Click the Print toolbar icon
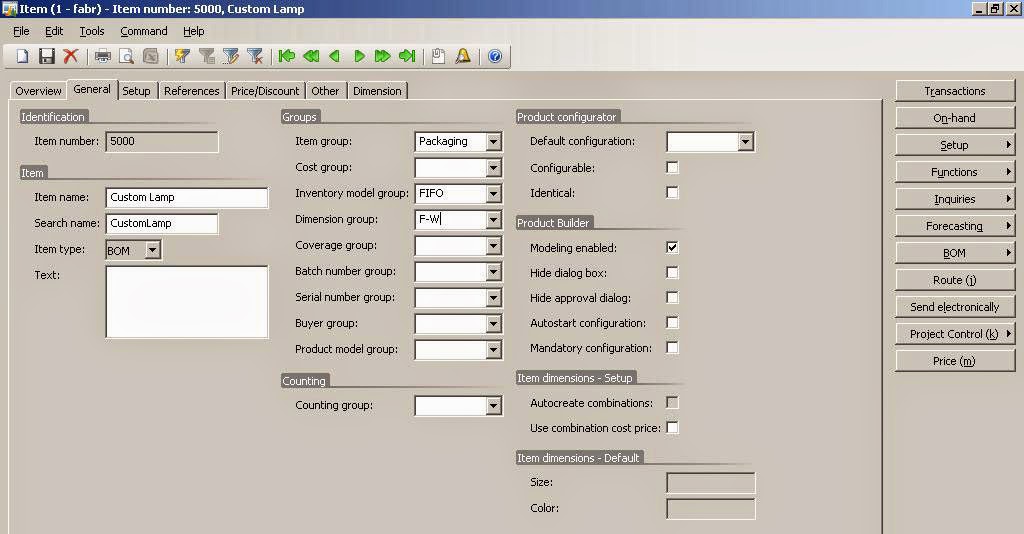The height and width of the screenshot is (534, 1024). (x=103, y=56)
